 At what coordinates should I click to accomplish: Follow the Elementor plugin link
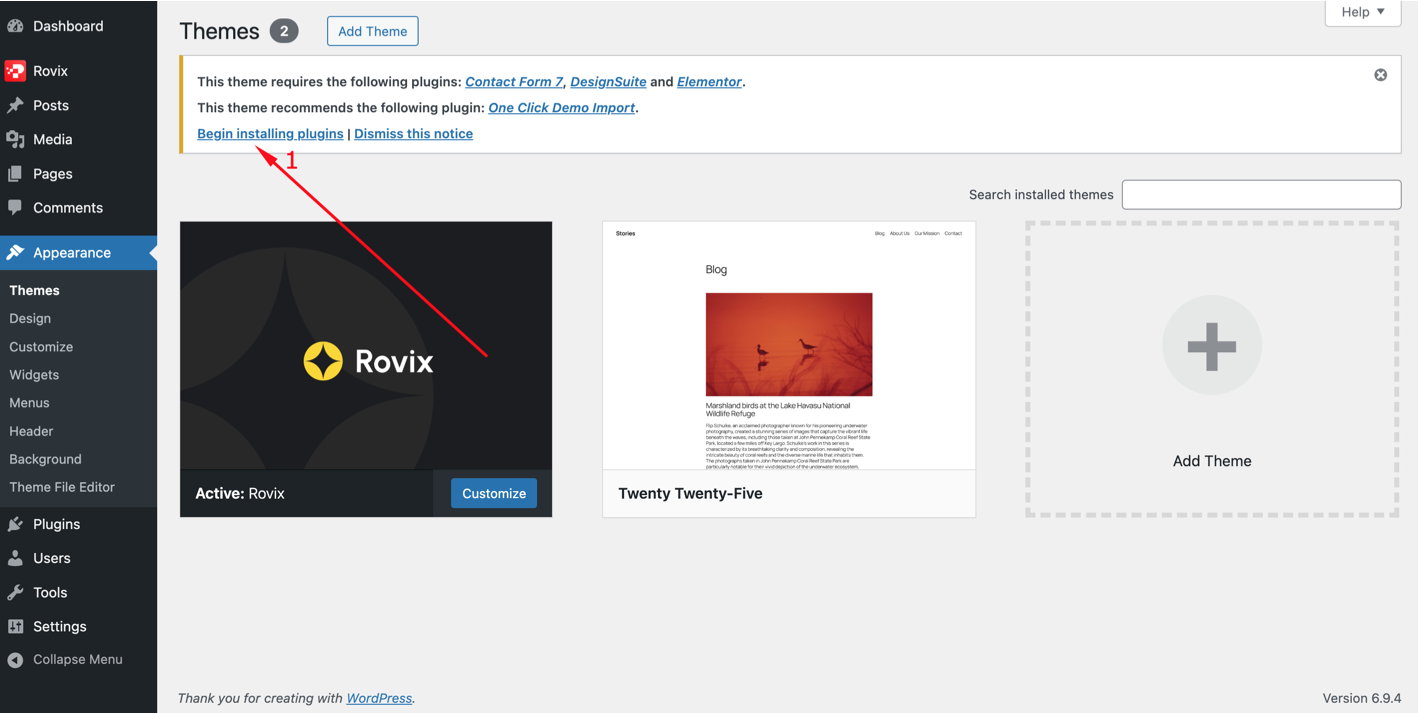[x=709, y=82]
